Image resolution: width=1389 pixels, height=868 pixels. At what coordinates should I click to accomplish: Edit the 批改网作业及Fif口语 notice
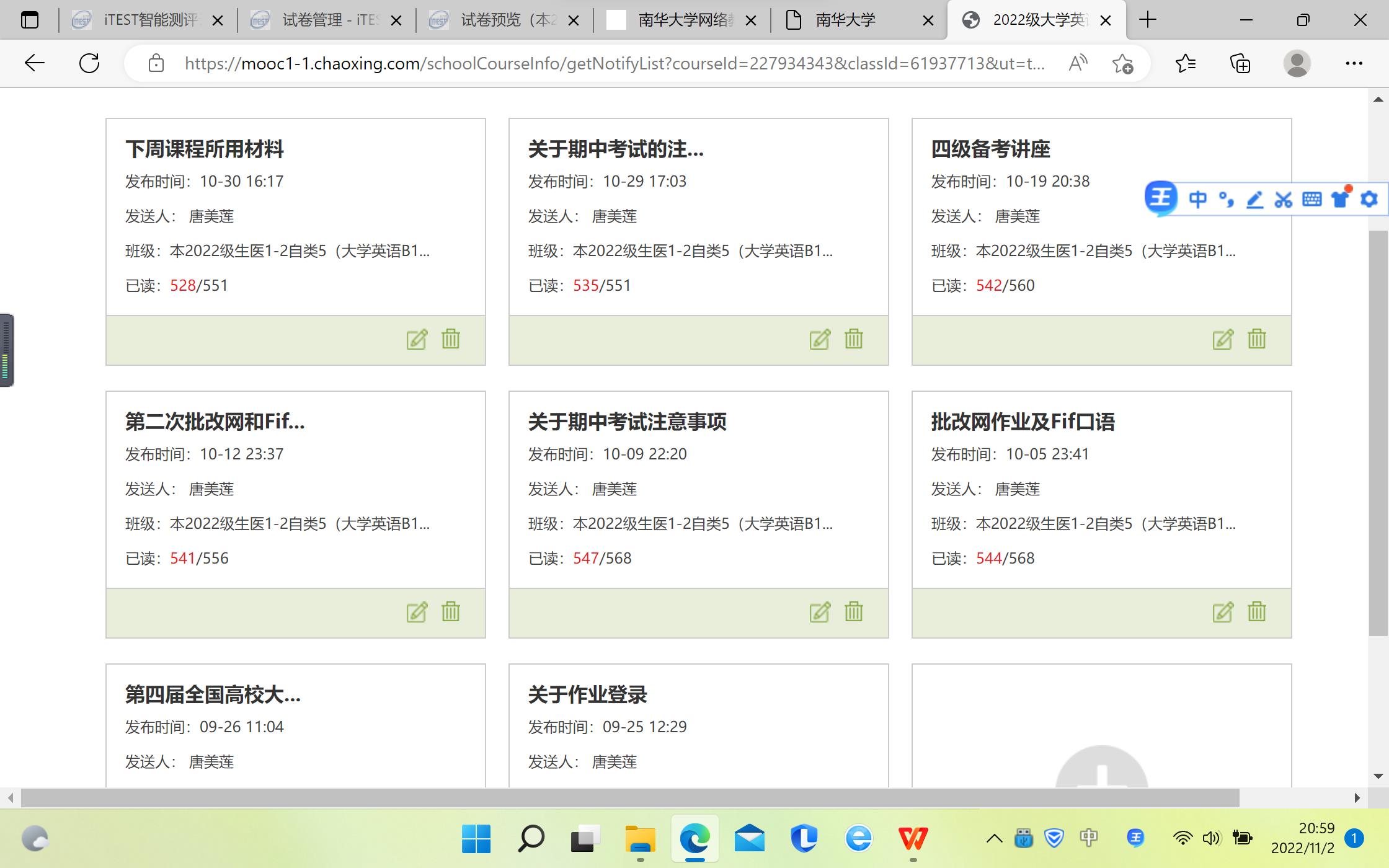(x=1223, y=612)
